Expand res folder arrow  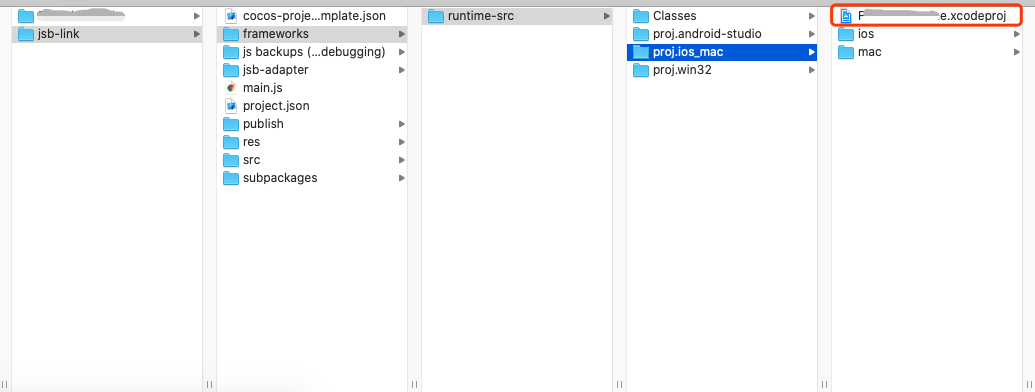point(402,142)
